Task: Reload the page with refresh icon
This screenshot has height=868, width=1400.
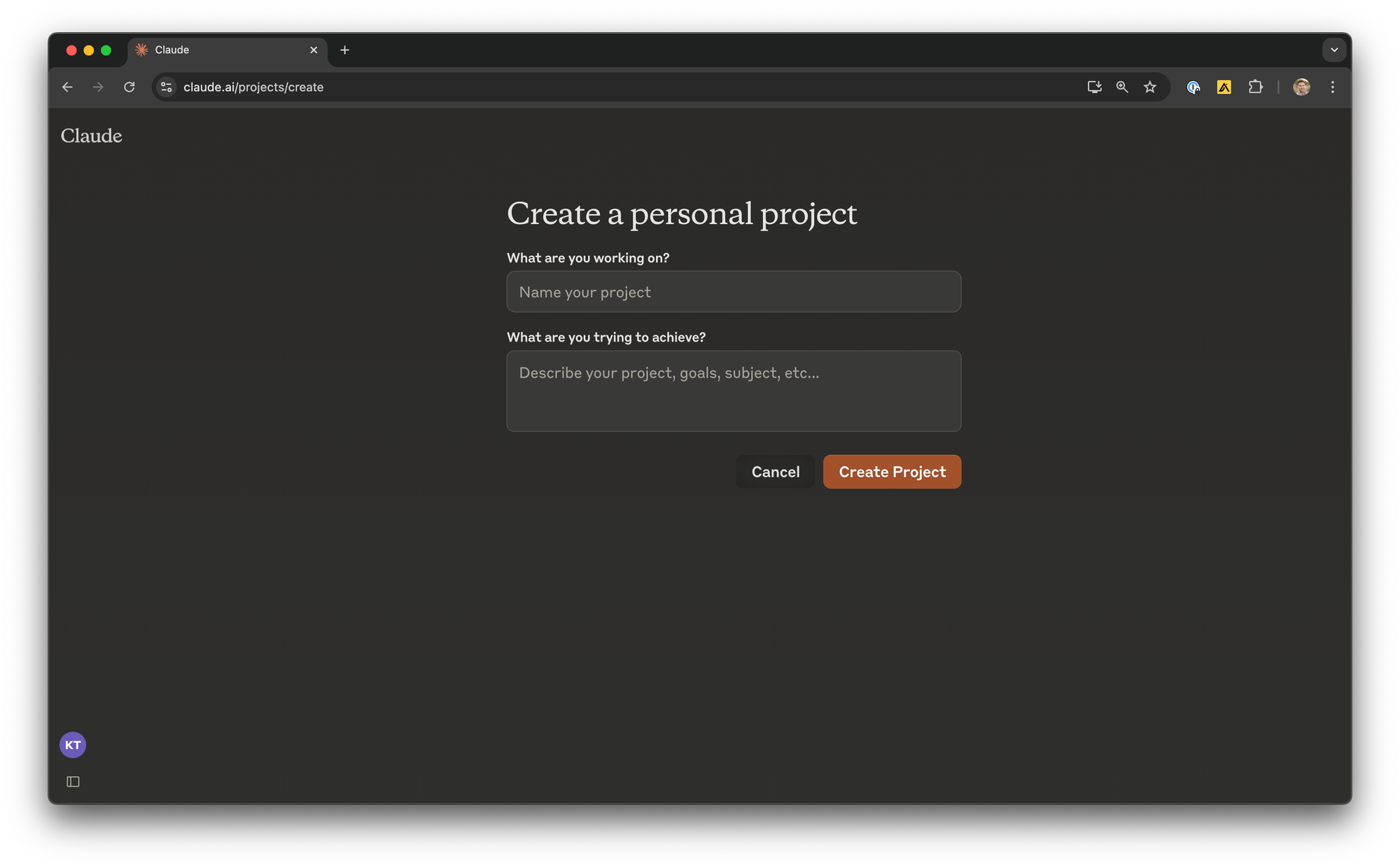Action: point(129,87)
